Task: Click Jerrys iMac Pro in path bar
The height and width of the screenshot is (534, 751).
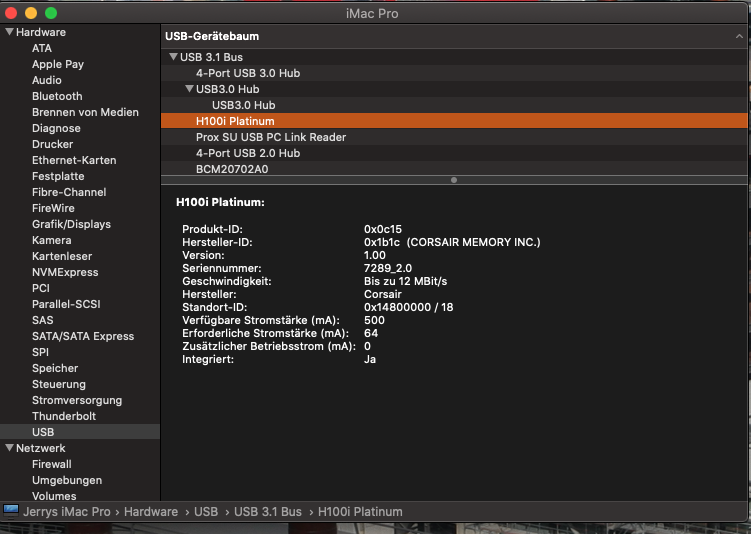Action: click(67, 511)
